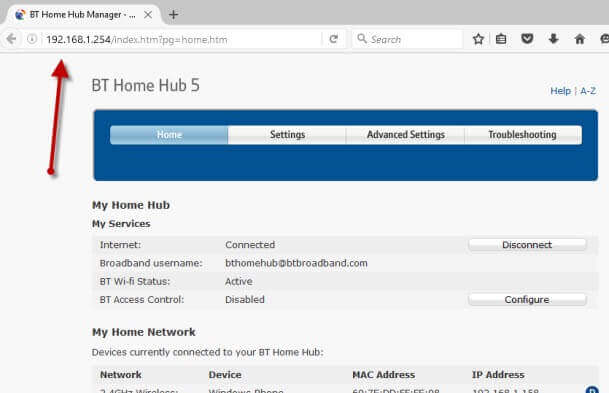Switch to the Settings tab
The height and width of the screenshot is (393, 609).
[x=287, y=135]
